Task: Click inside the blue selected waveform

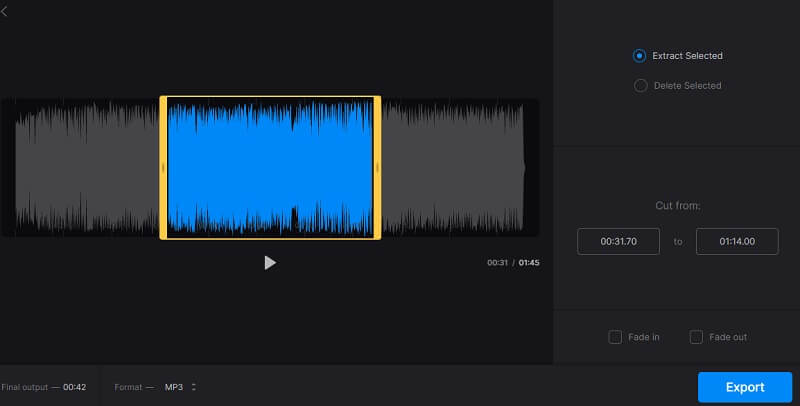Action: pyautogui.click(x=270, y=168)
